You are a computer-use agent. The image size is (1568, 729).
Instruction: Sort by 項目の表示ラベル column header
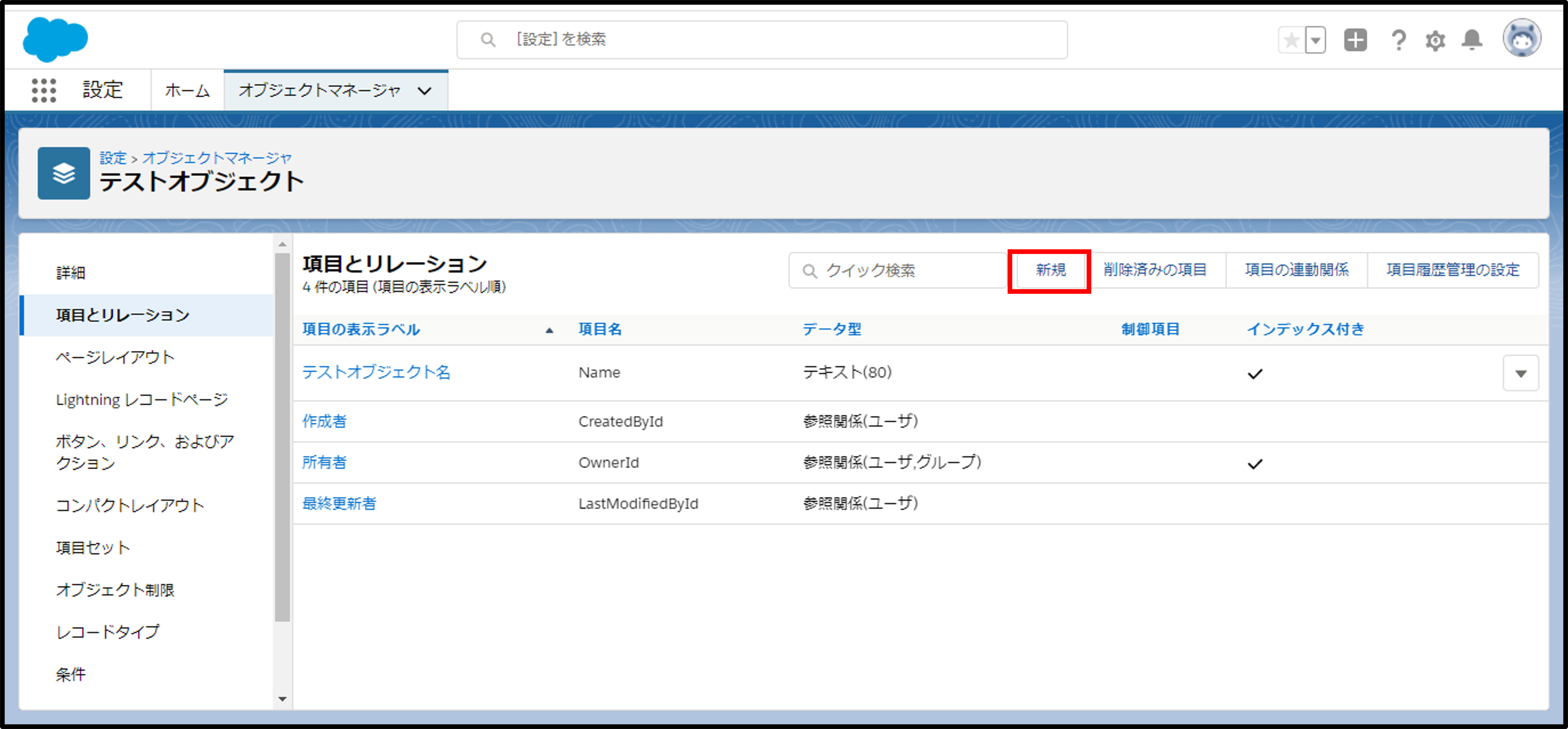361,329
